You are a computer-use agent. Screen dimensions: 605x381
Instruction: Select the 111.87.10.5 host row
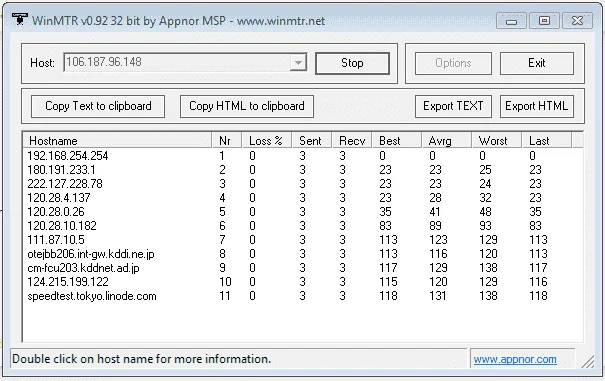[x=302, y=240]
